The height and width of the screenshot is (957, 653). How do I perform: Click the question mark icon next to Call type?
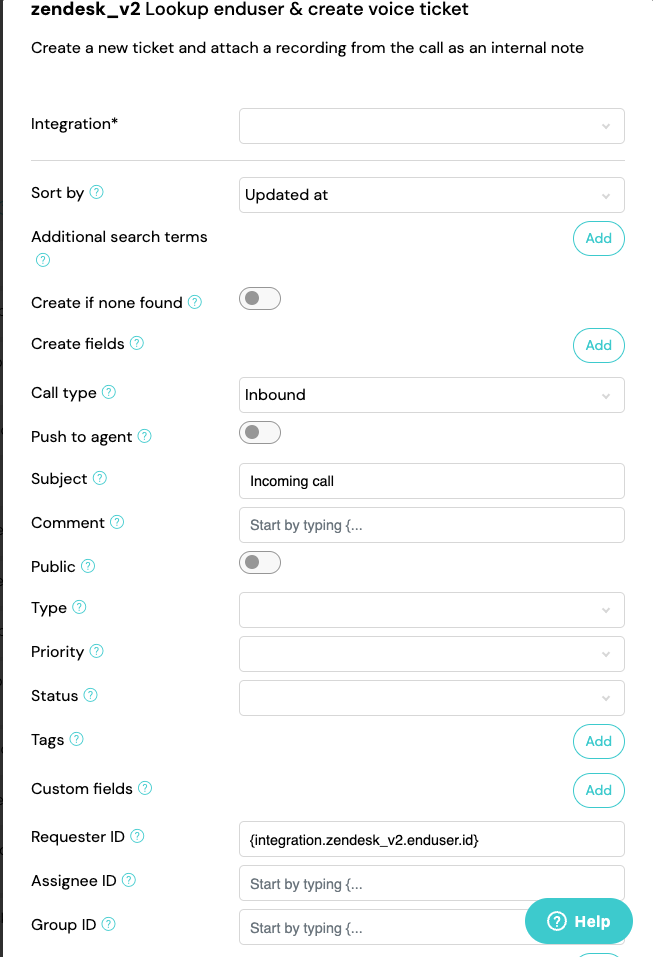109,392
